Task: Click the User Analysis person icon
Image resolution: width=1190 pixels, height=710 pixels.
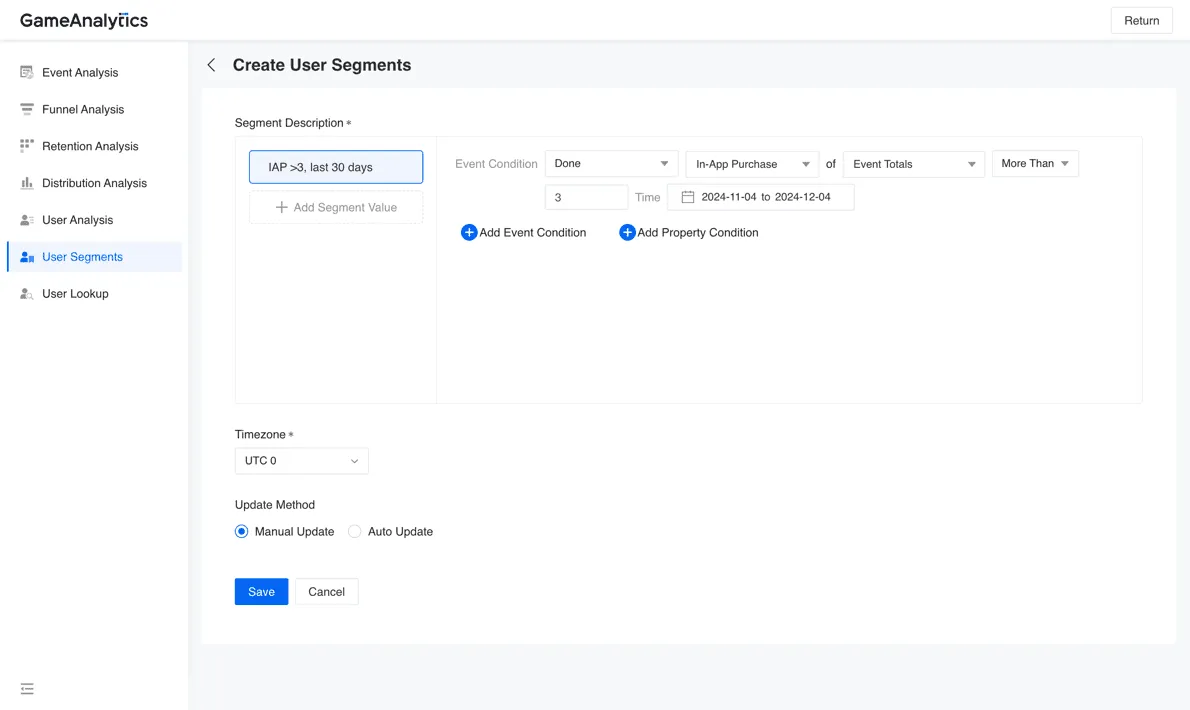Action: [x=27, y=220]
